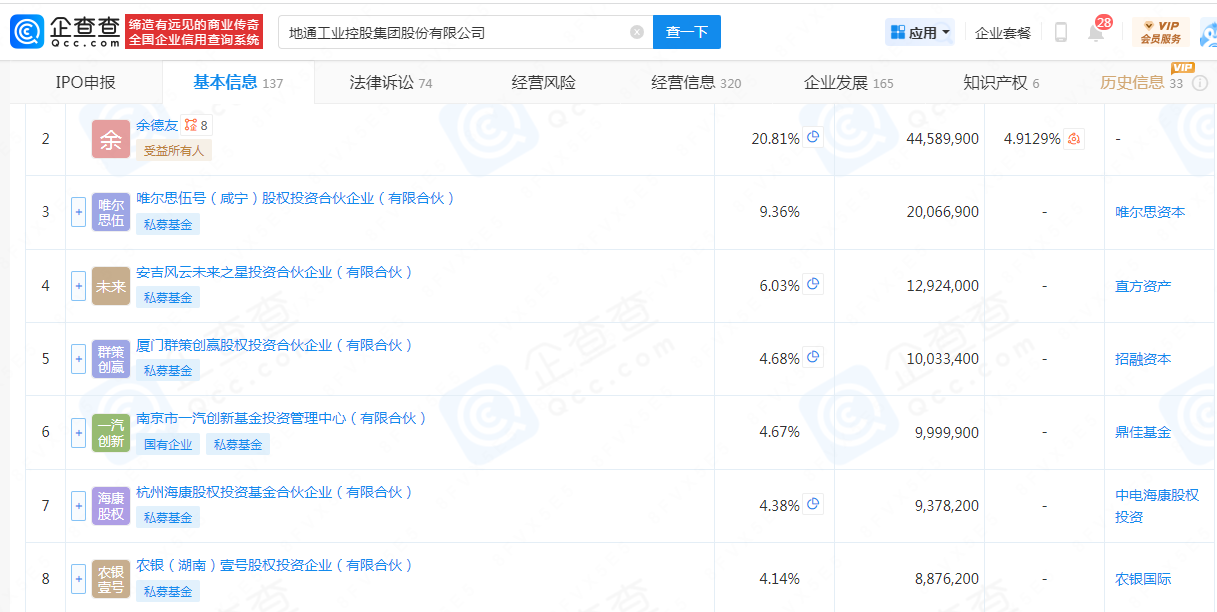Open the 法律诉讼 tab

pyautogui.click(x=390, y=83)
